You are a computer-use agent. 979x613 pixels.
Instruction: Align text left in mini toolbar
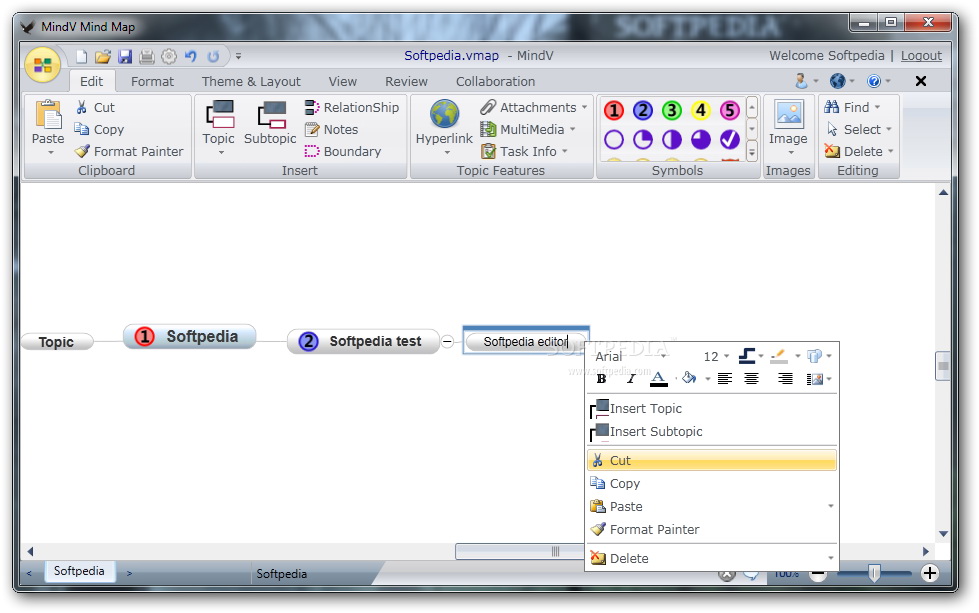tap(725, 378)
